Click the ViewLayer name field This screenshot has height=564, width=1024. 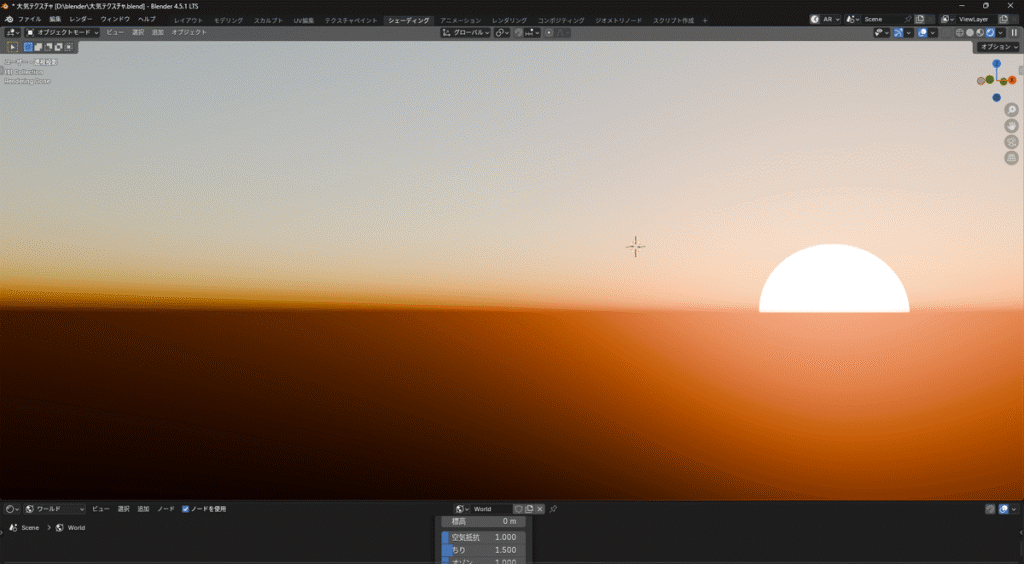click(976, 19)
